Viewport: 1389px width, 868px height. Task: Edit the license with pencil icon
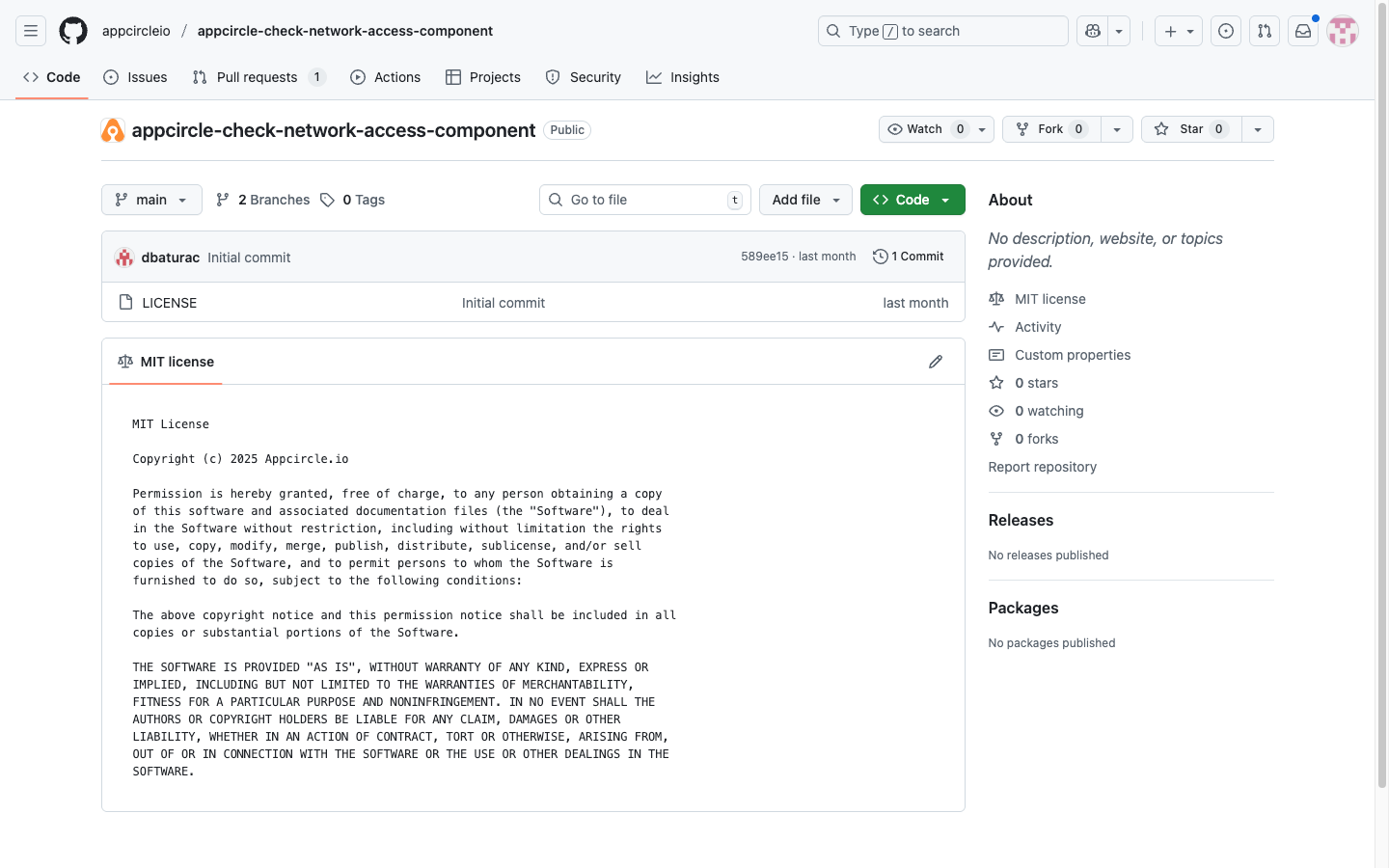pyautogui.click(x=935, y=362)
